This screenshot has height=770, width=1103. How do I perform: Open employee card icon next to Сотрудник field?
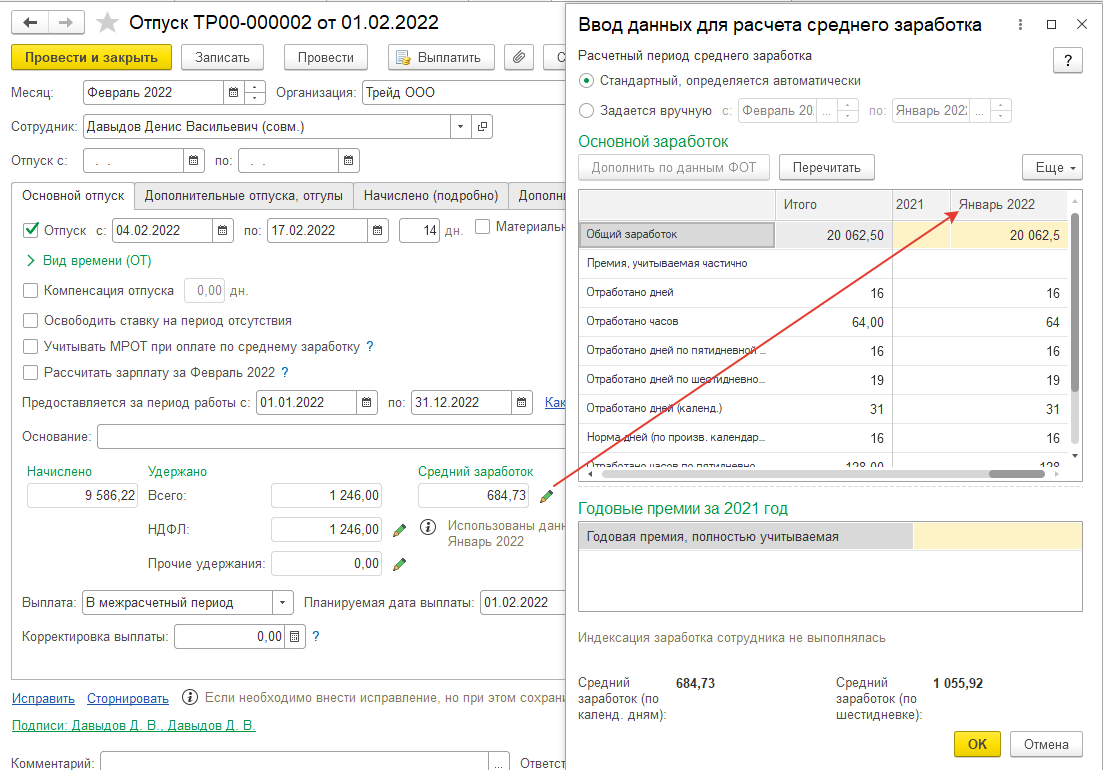[483, 127]
